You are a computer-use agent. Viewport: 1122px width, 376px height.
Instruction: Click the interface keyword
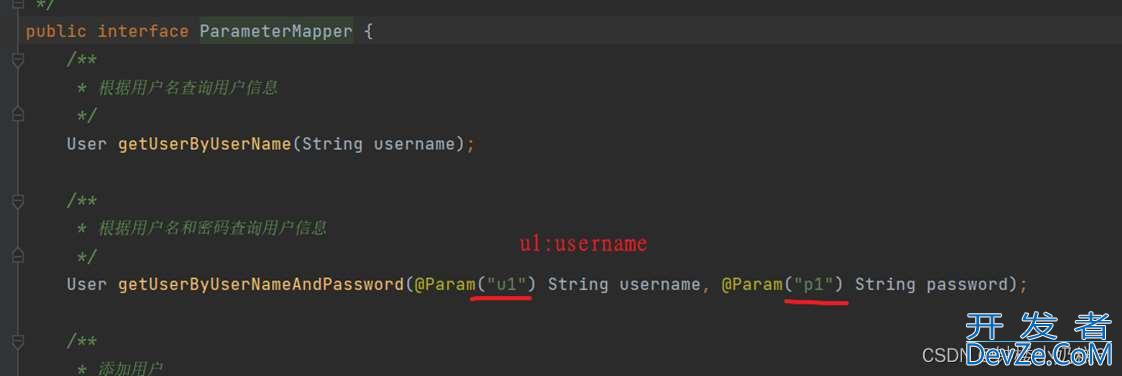143,32
